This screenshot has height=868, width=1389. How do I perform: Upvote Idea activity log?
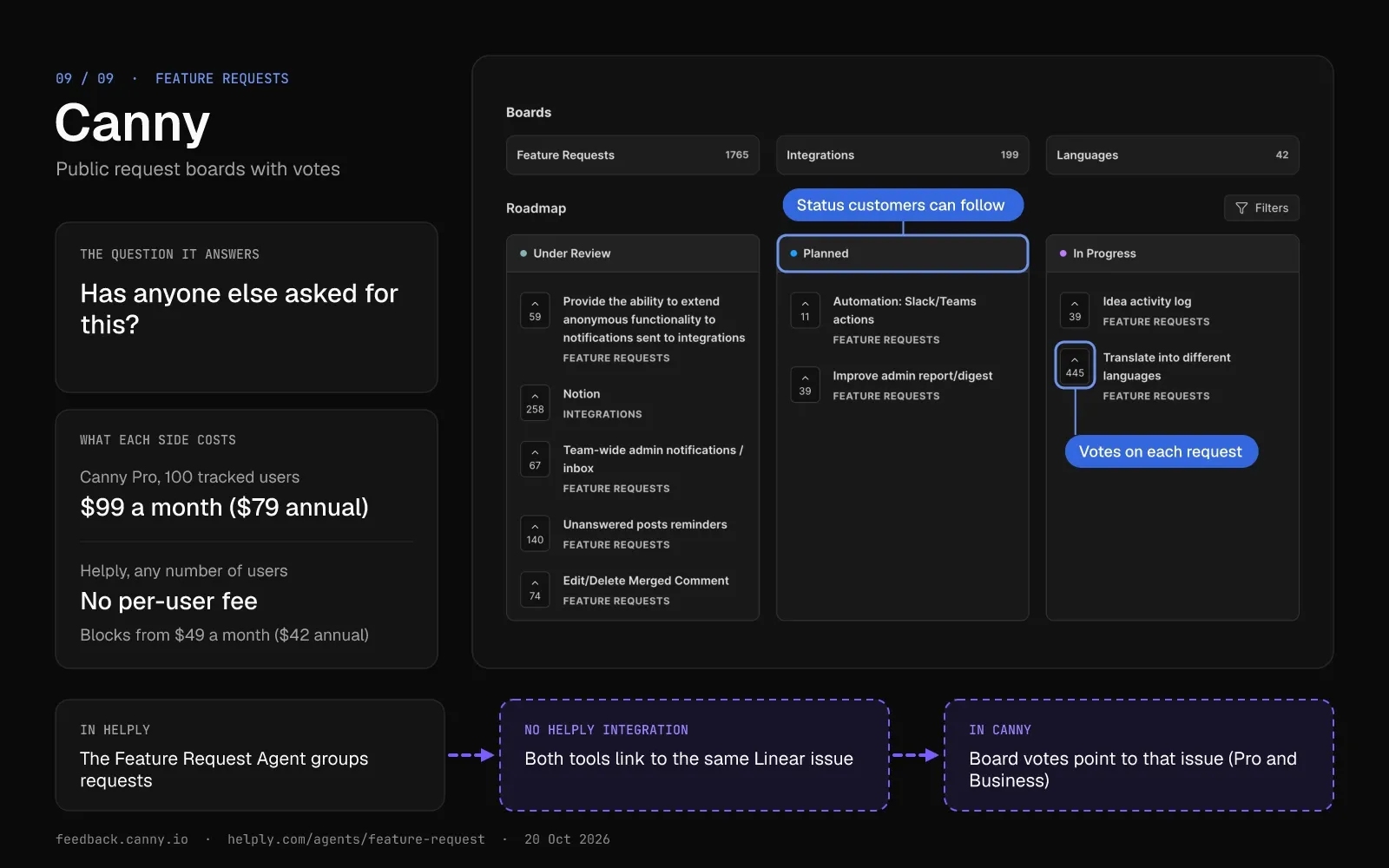click(1075, 310)
